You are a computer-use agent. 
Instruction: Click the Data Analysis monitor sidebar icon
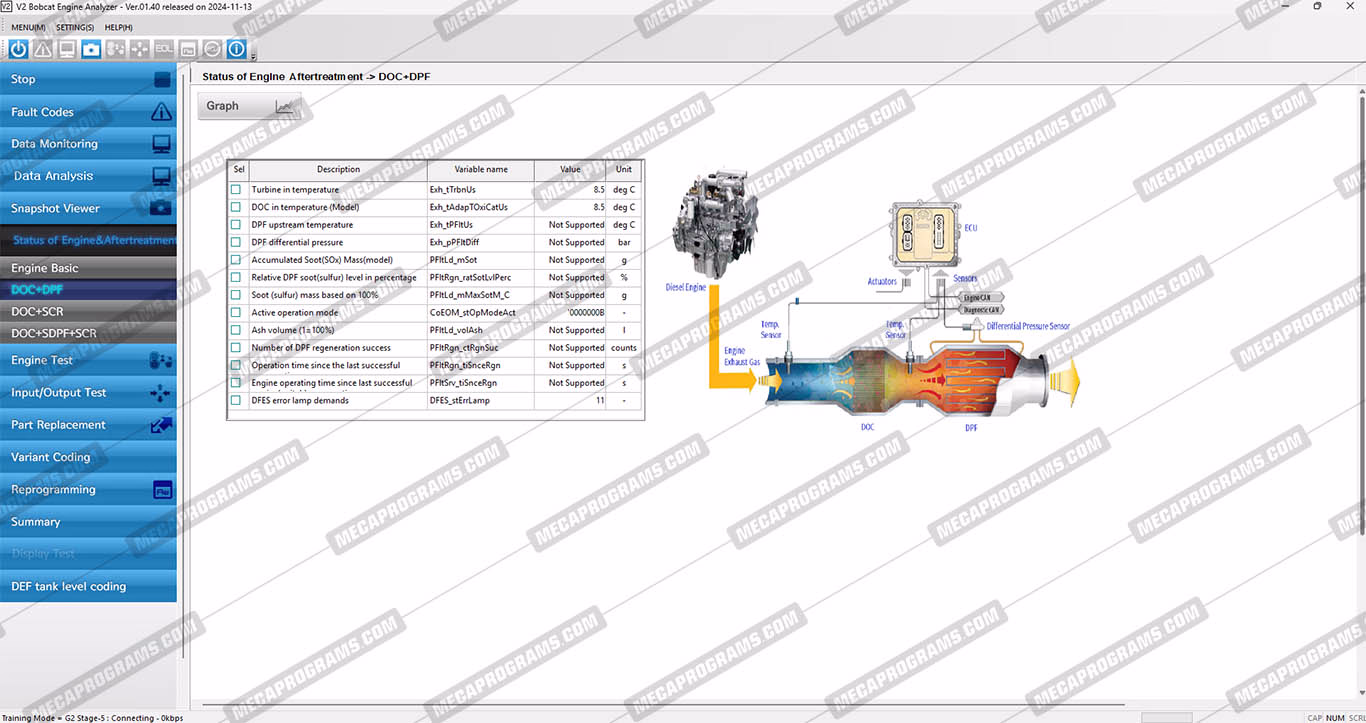(161, 176)
